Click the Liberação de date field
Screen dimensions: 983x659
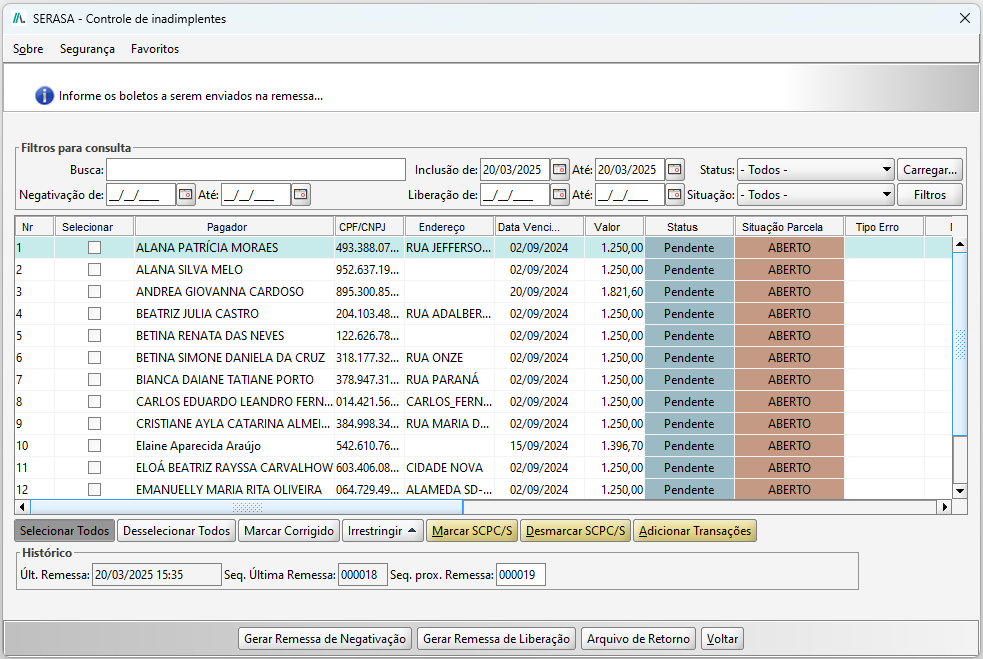(x=515, y=195)
